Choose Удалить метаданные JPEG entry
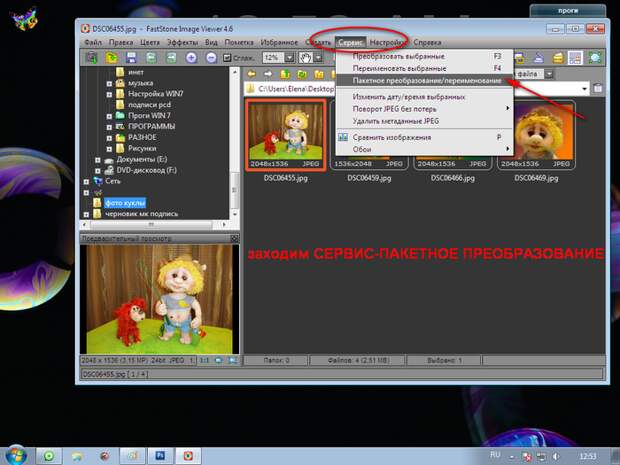The width and height of the screenshot is (620, 465). (x=424, y=121)
